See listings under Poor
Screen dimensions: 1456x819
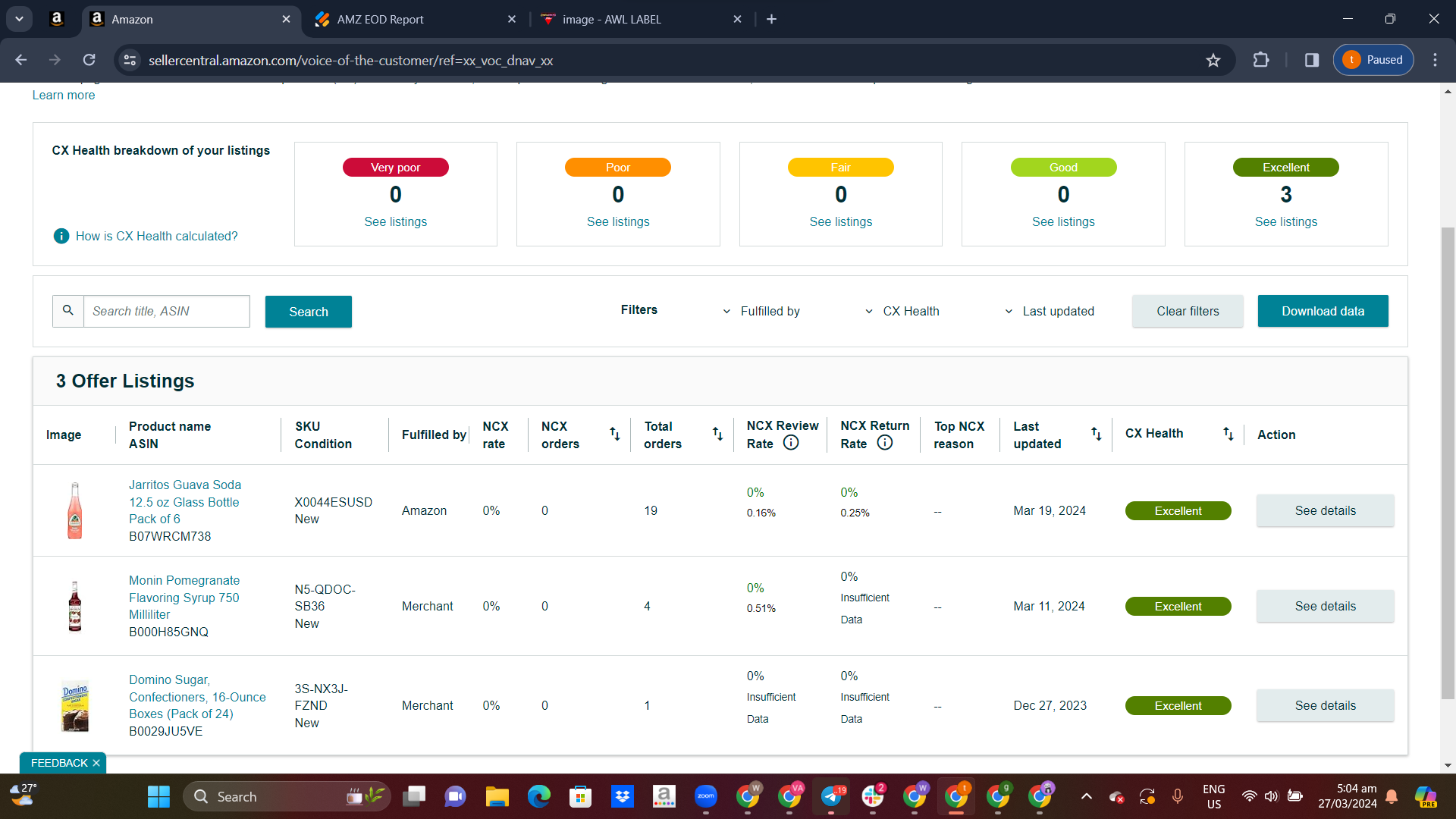pos(618,221)
